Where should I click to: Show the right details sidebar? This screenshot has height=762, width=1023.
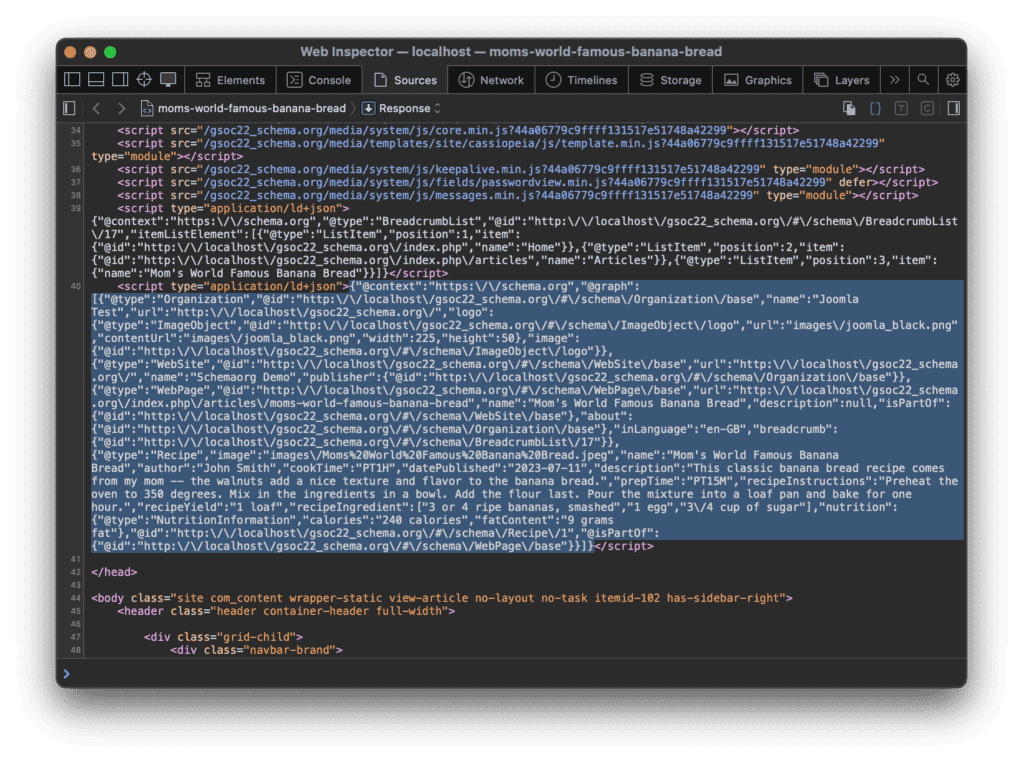(x=954, y=108)
